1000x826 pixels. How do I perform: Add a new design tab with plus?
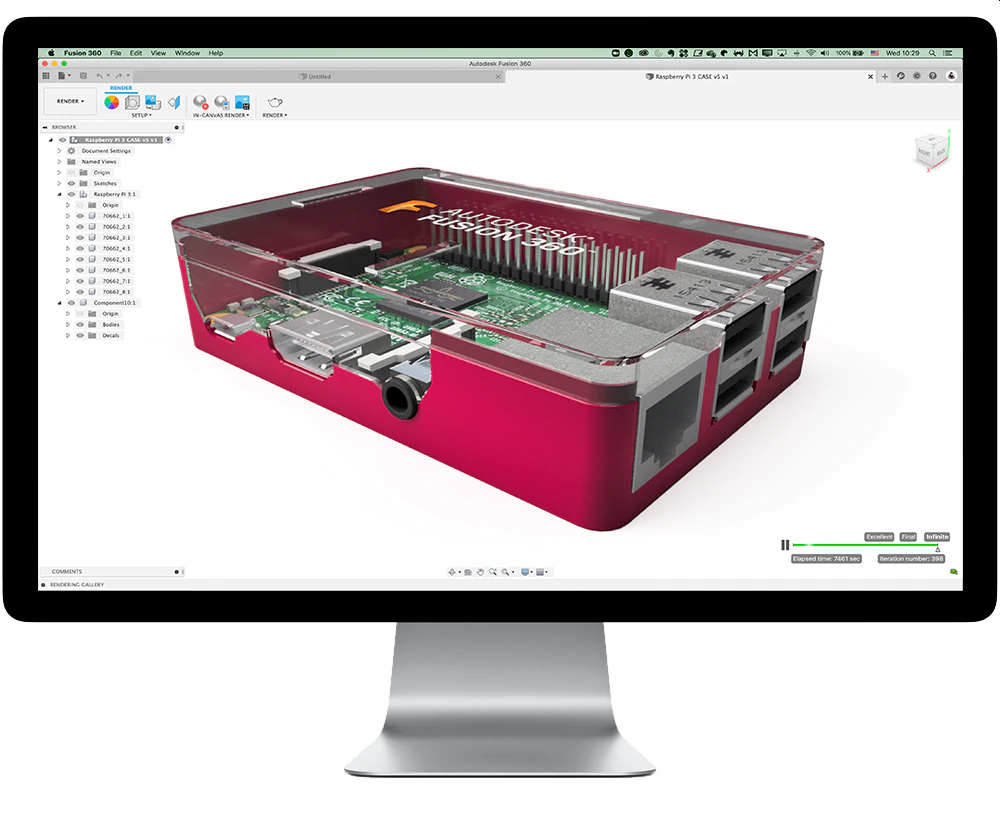tap(885, 77)
